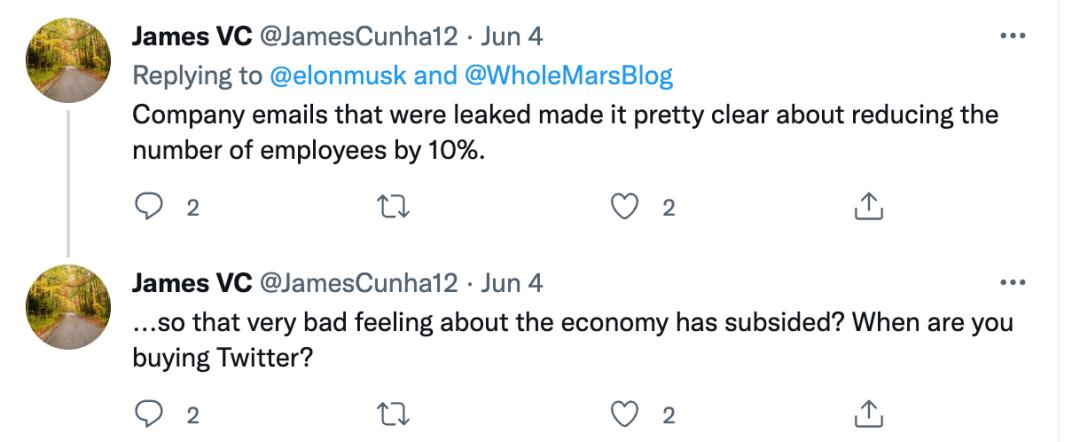Open James VC name on second tweet
The height and width of the screenshot is (442, 1080).
coord(191,283)
